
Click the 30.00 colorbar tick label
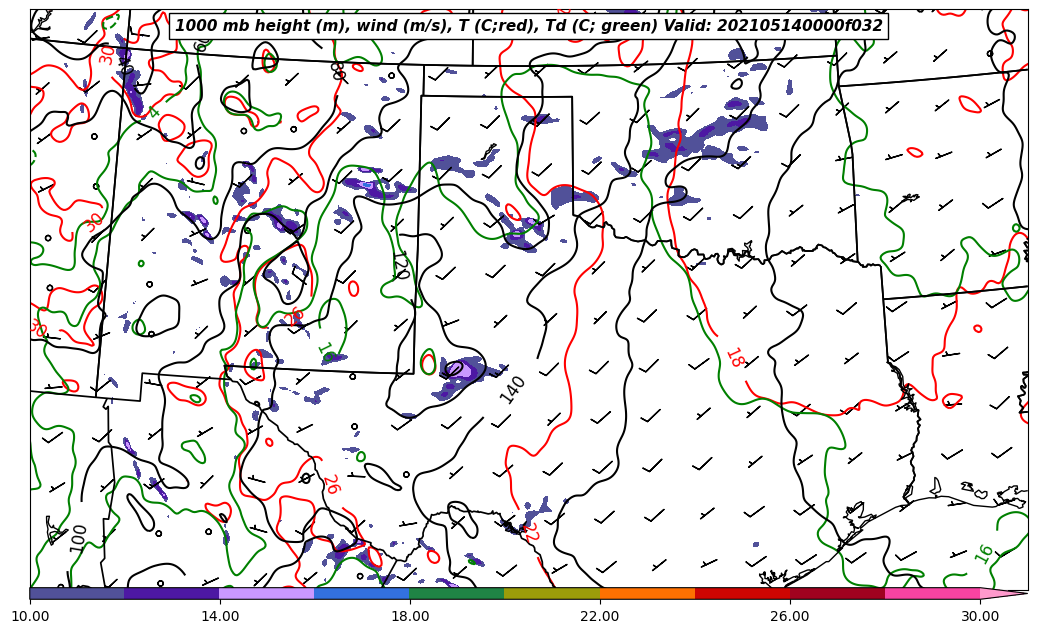[980, 616]
